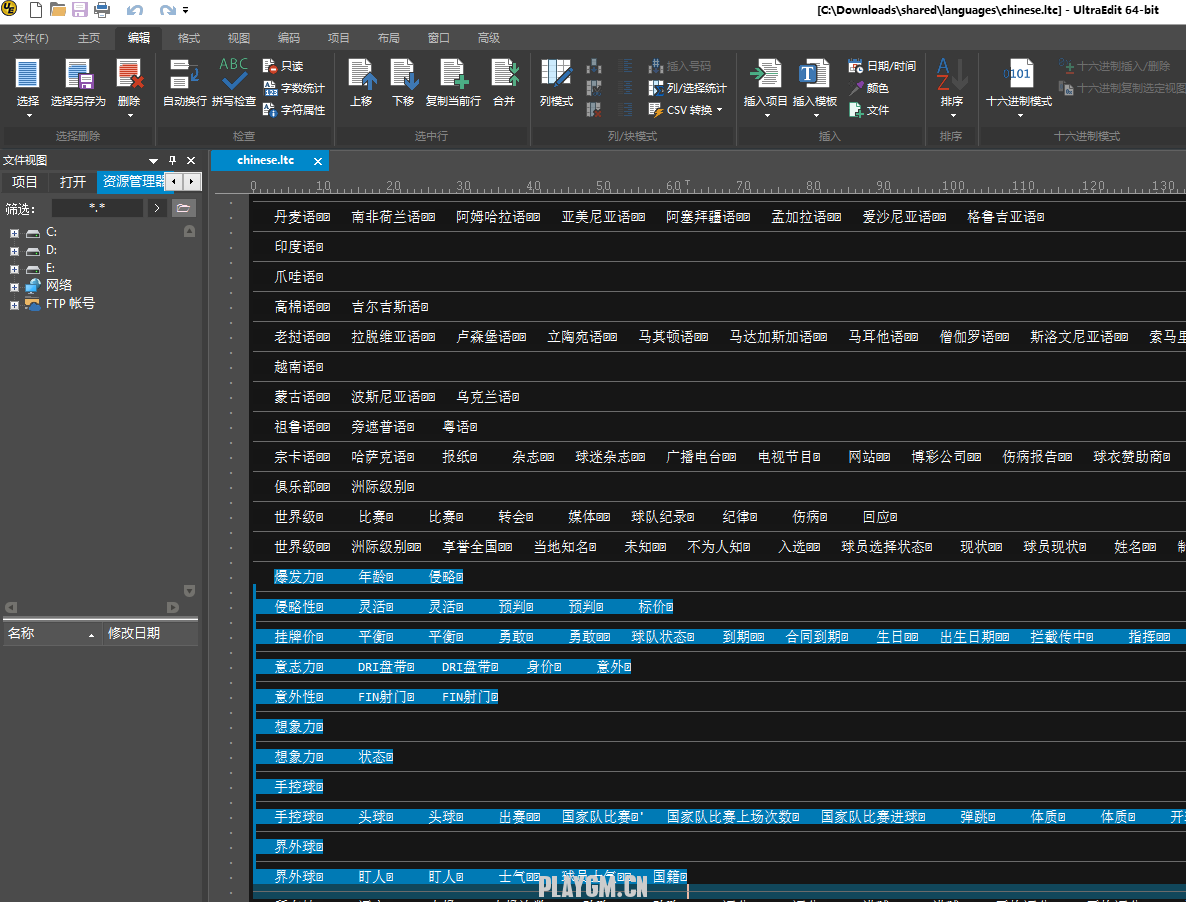Click the 日期/时间 insert icon
1186x902 pixels.
(x=881, y=66)
